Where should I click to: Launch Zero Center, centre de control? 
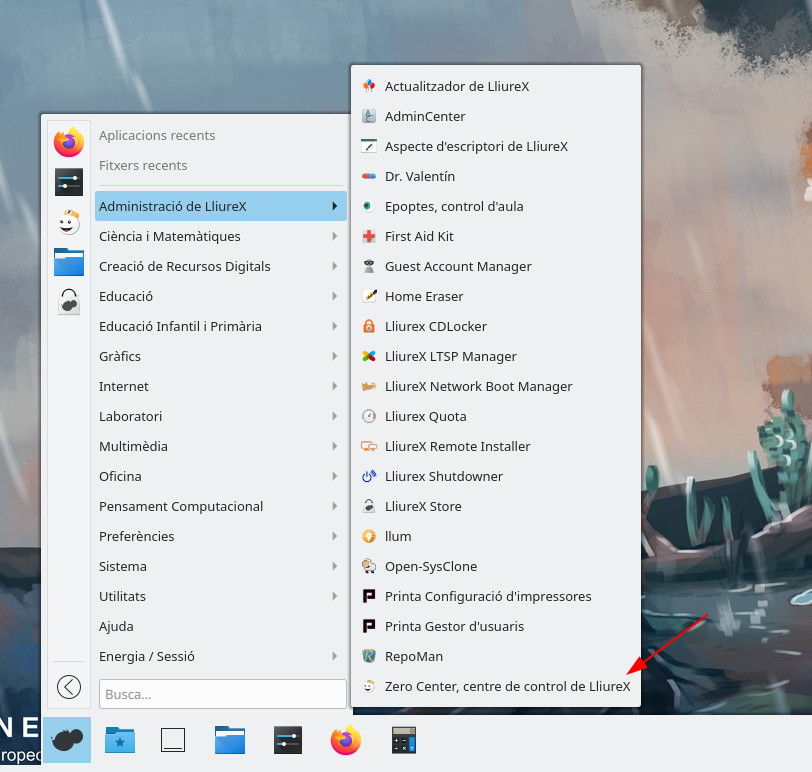coord(507,686)
